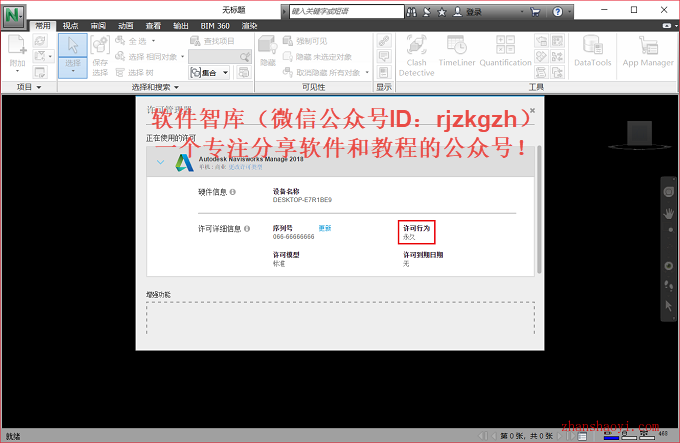Click the Links chain icon in Display panel
Screen dimensions: 680x443
384,41
